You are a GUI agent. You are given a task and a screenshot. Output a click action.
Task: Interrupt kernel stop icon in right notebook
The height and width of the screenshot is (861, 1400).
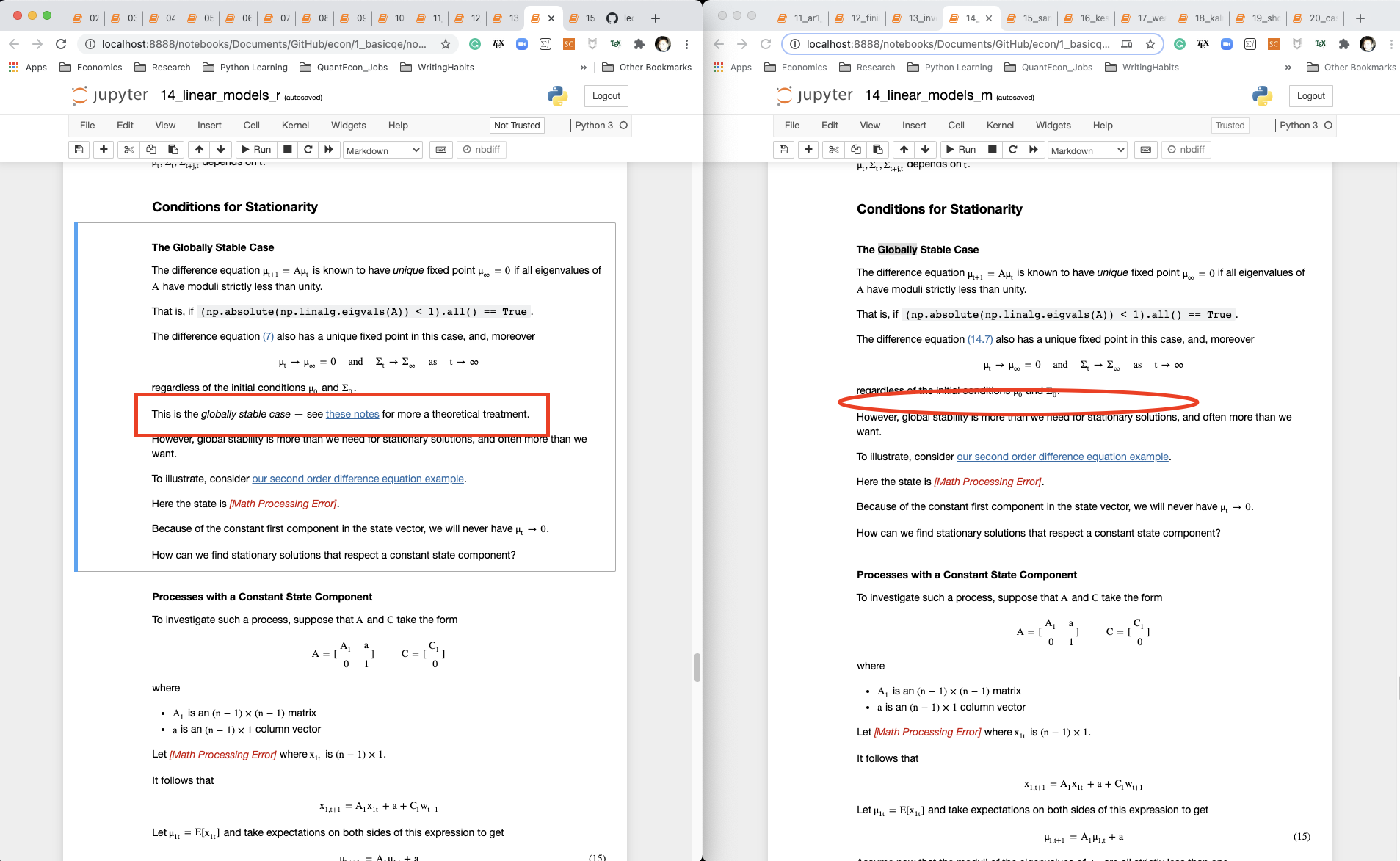point(993,150)
